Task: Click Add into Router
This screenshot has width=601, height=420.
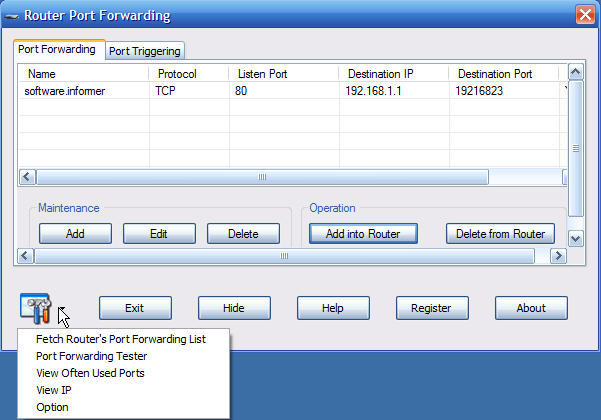Action: (x=363, y=234)
